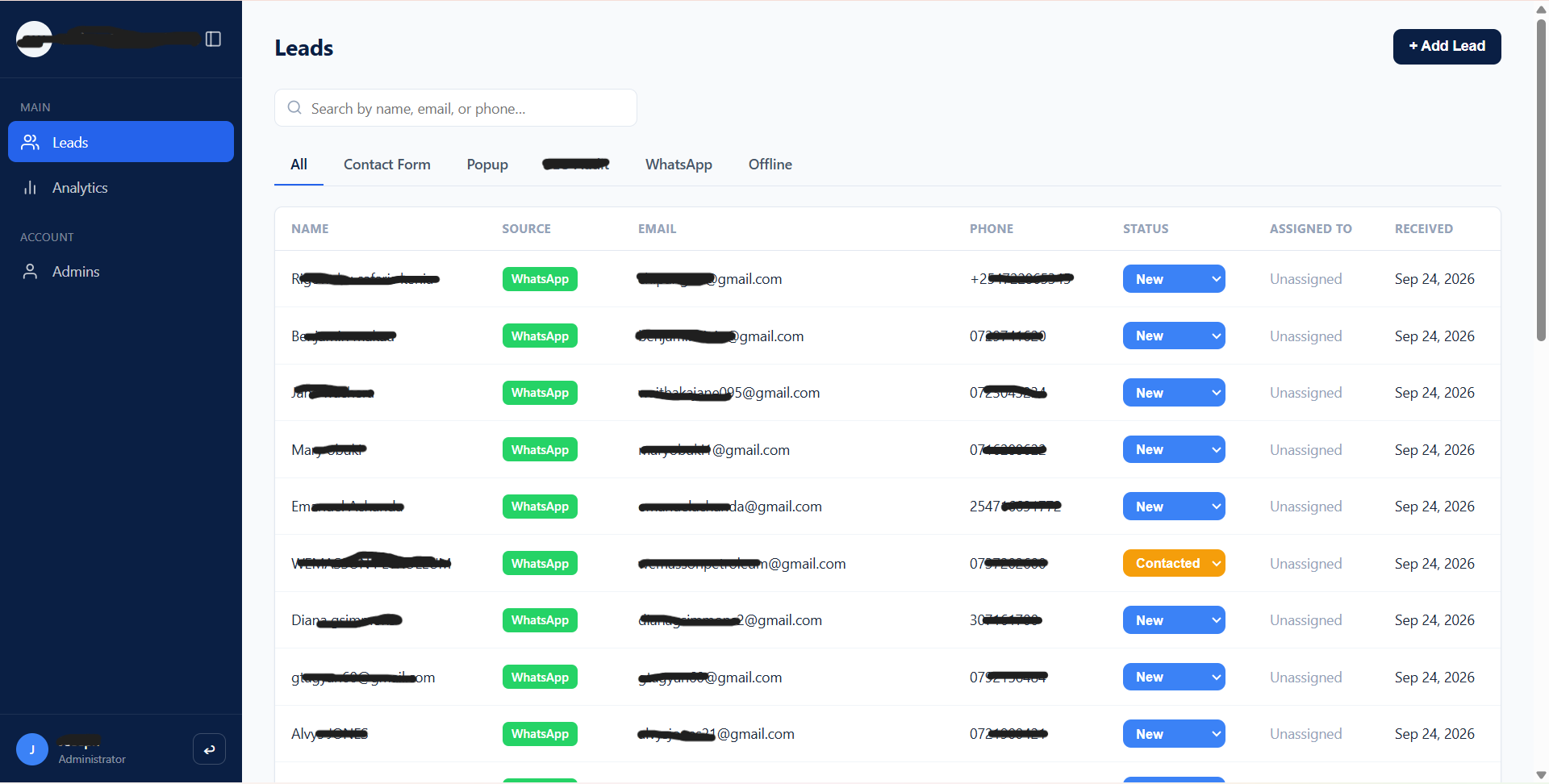This screenshot has width=1549, height=784.
Task: Open status dropdown for Diana row
Action: (1174, 620)
